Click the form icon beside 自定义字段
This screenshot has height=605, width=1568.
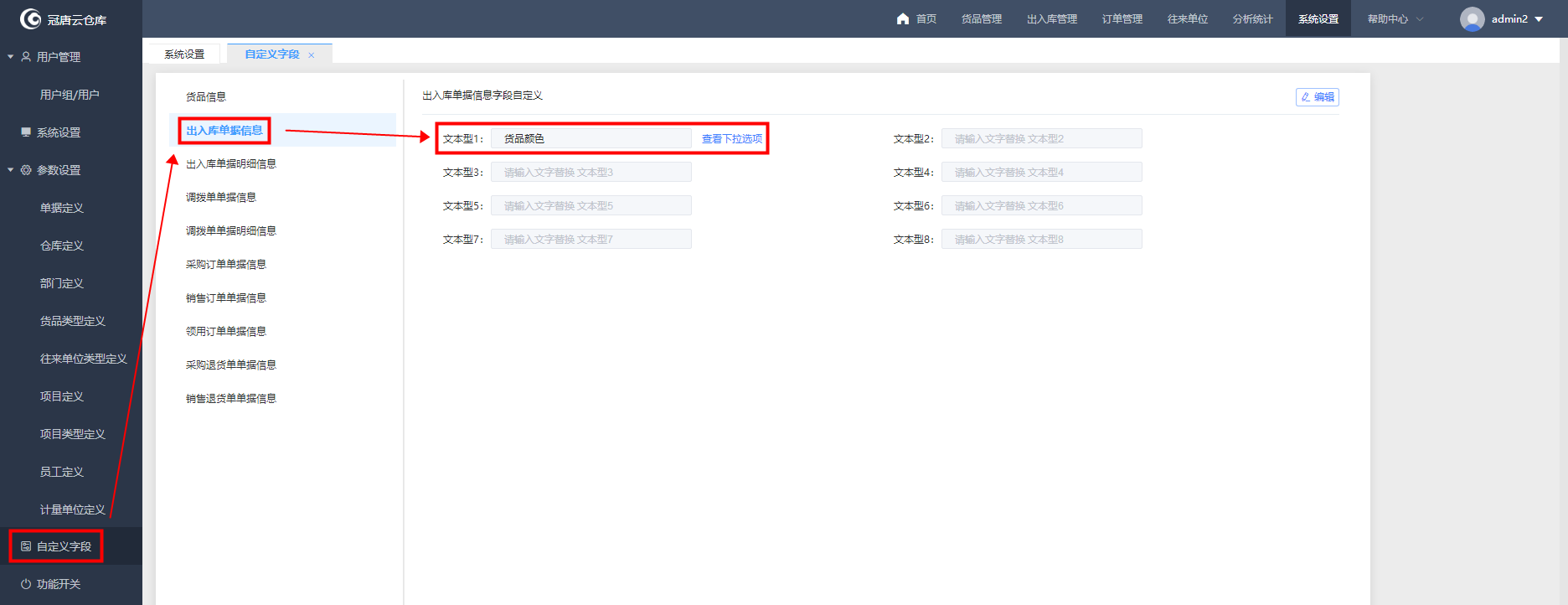pos(26,546)
